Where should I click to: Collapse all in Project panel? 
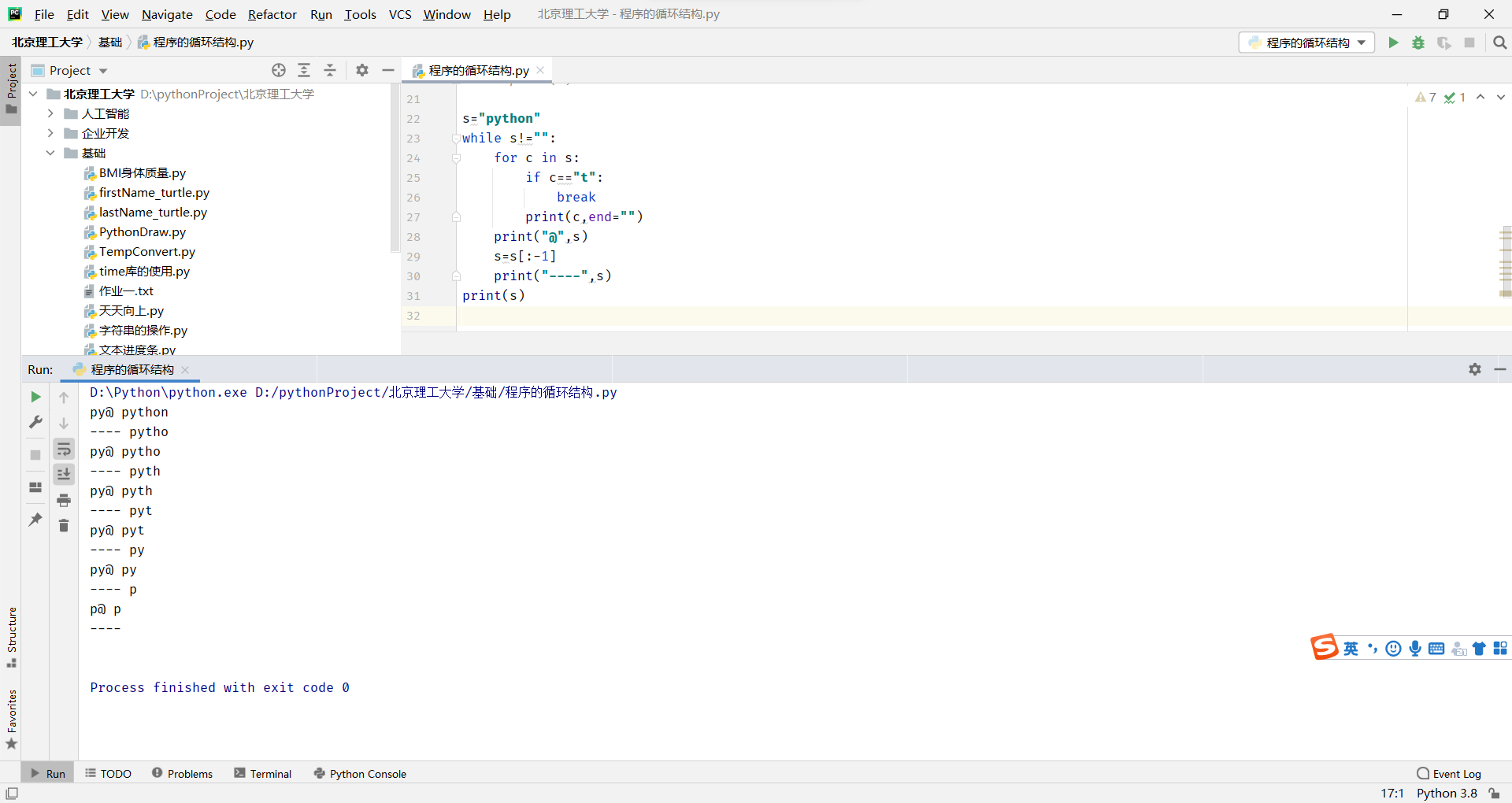(x=330, y=70)
